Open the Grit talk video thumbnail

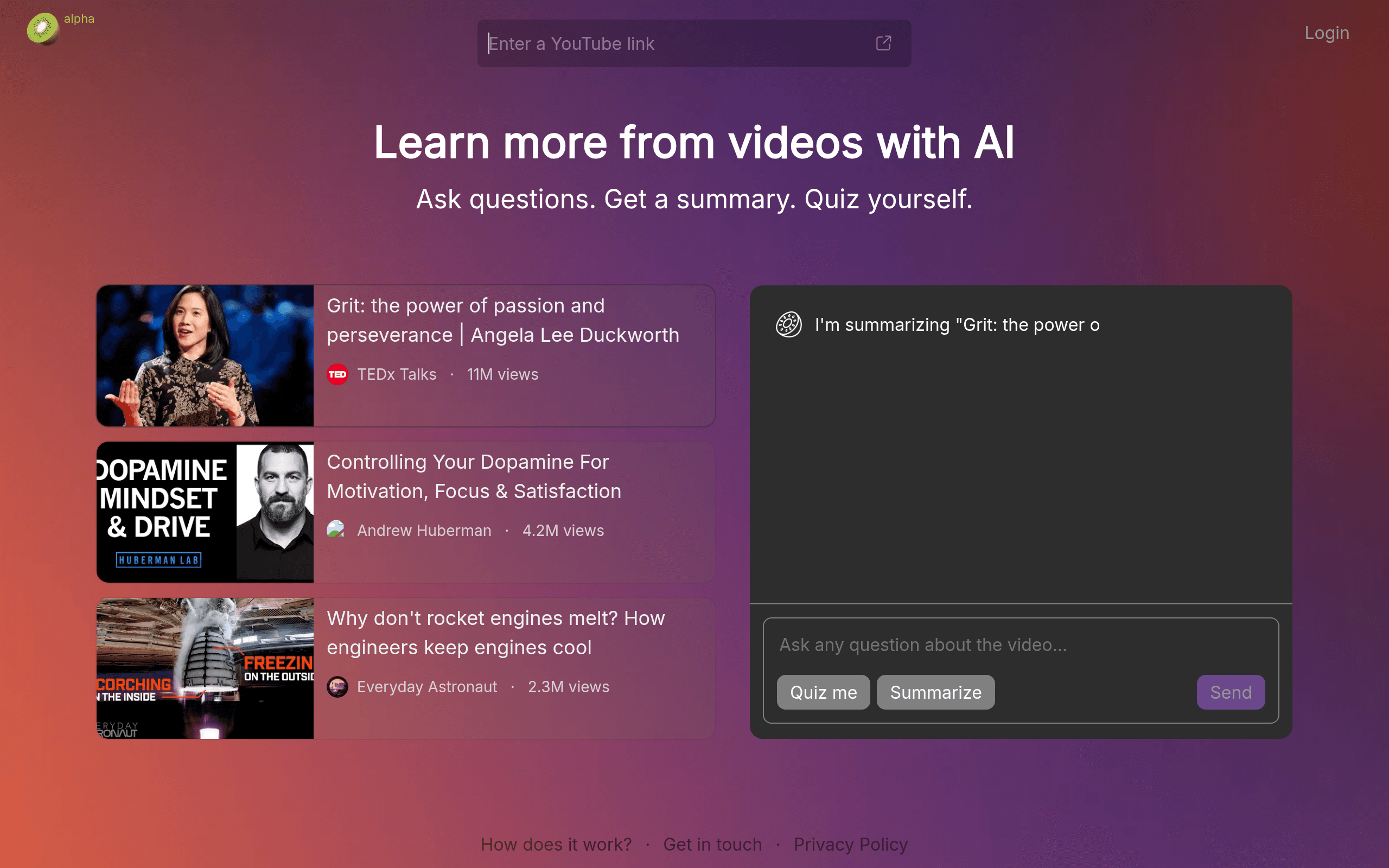tap(205, 356)
